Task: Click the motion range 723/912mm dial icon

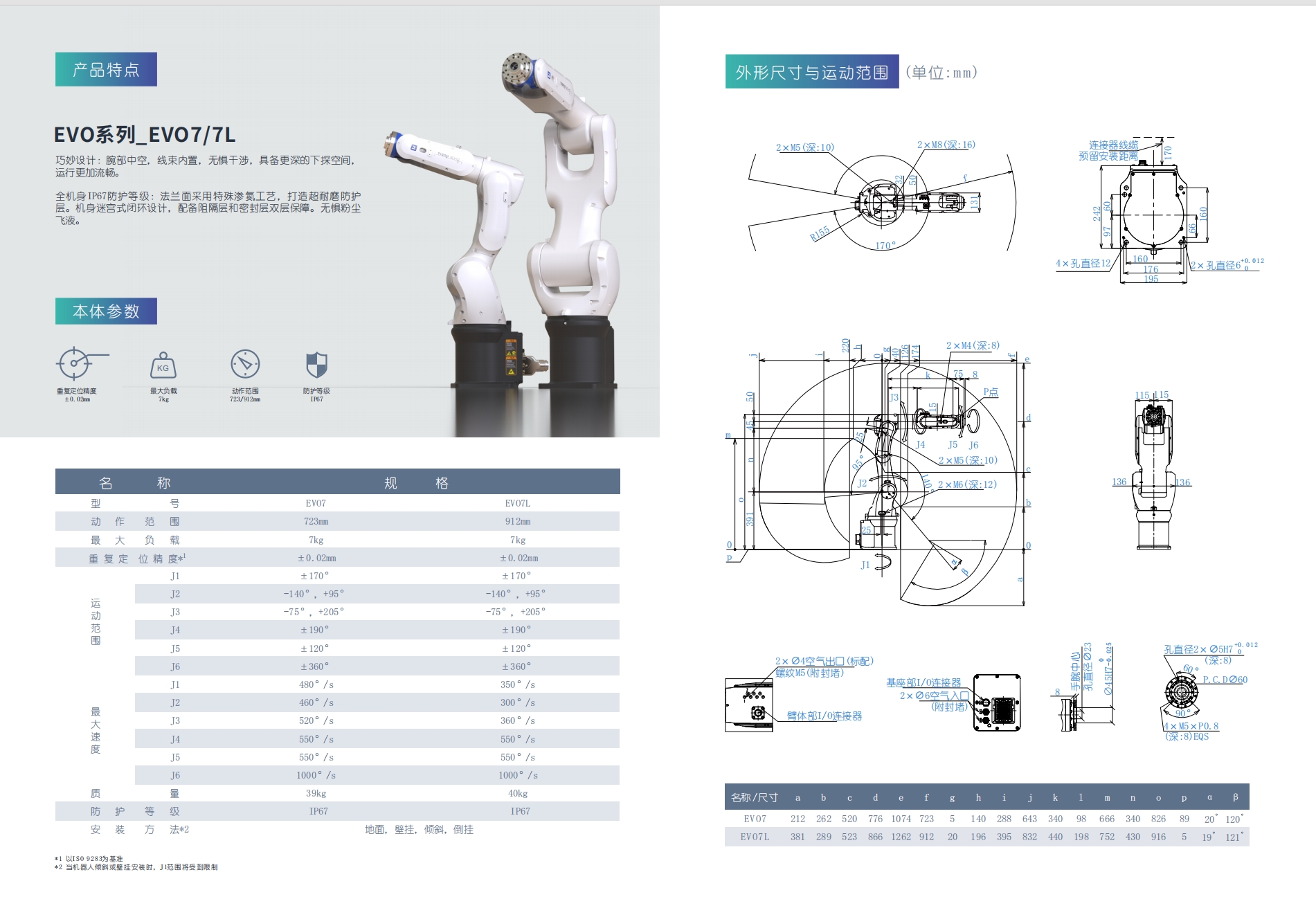Action: 245,364
